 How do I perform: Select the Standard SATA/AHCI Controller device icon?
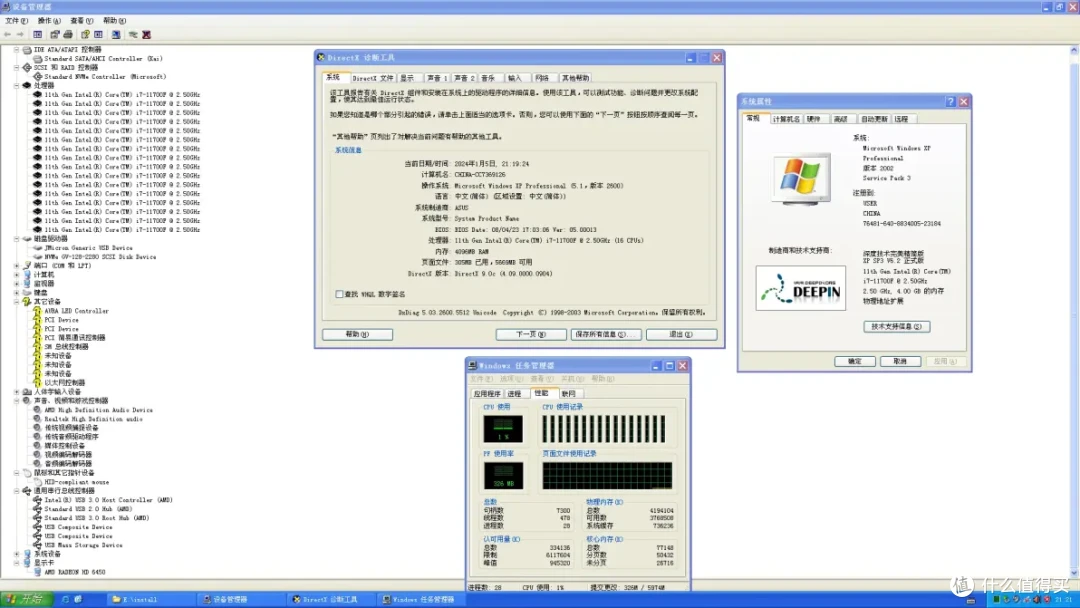(37, 59)
